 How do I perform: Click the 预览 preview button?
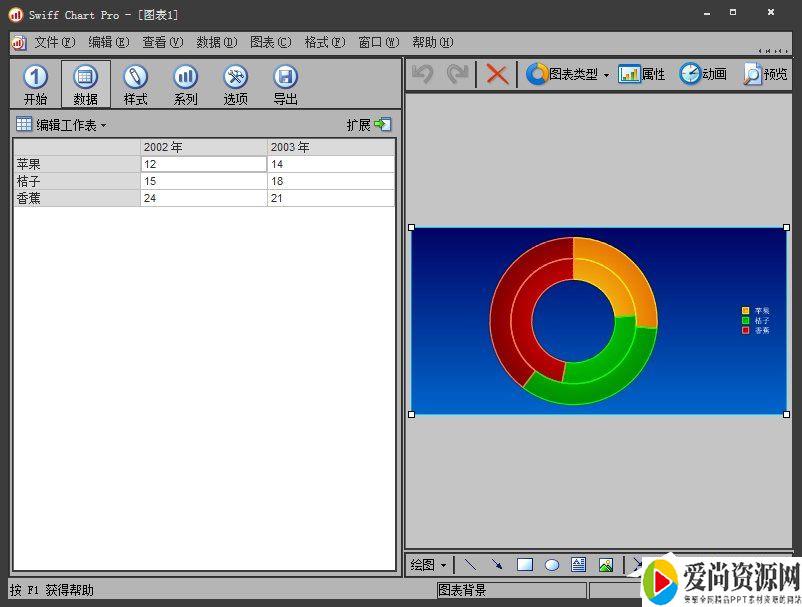pos(765,74)
